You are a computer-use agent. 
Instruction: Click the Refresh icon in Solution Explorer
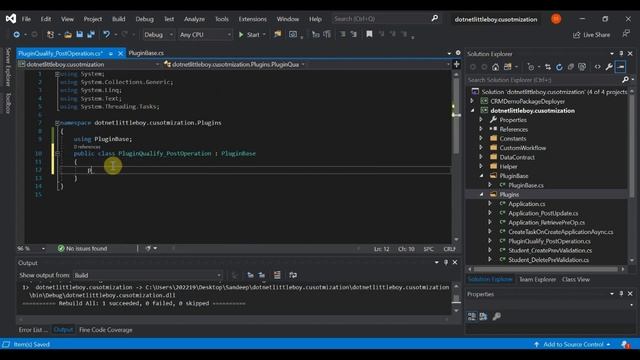tap(559, 67)
